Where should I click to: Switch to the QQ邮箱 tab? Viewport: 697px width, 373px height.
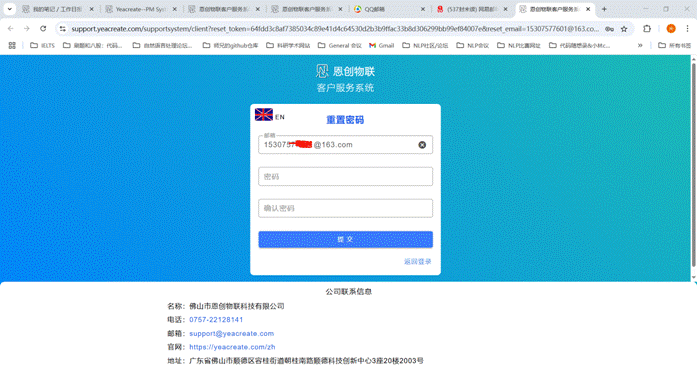click(389, 9)
